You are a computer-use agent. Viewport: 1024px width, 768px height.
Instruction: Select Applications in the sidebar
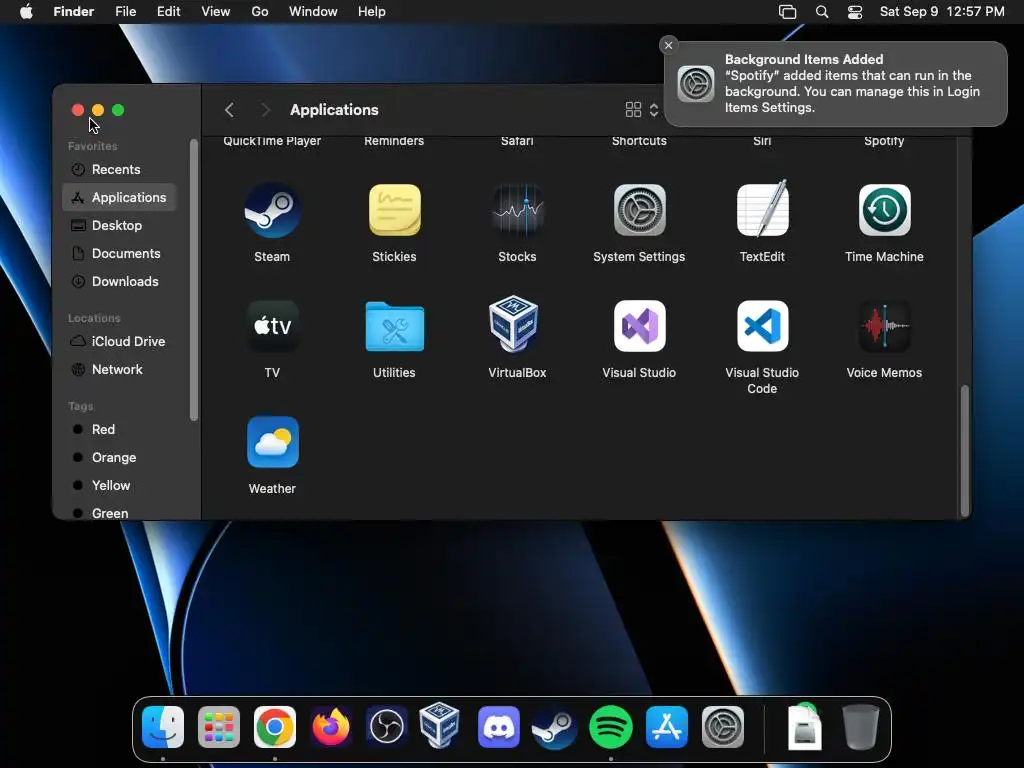coord(119,197)
